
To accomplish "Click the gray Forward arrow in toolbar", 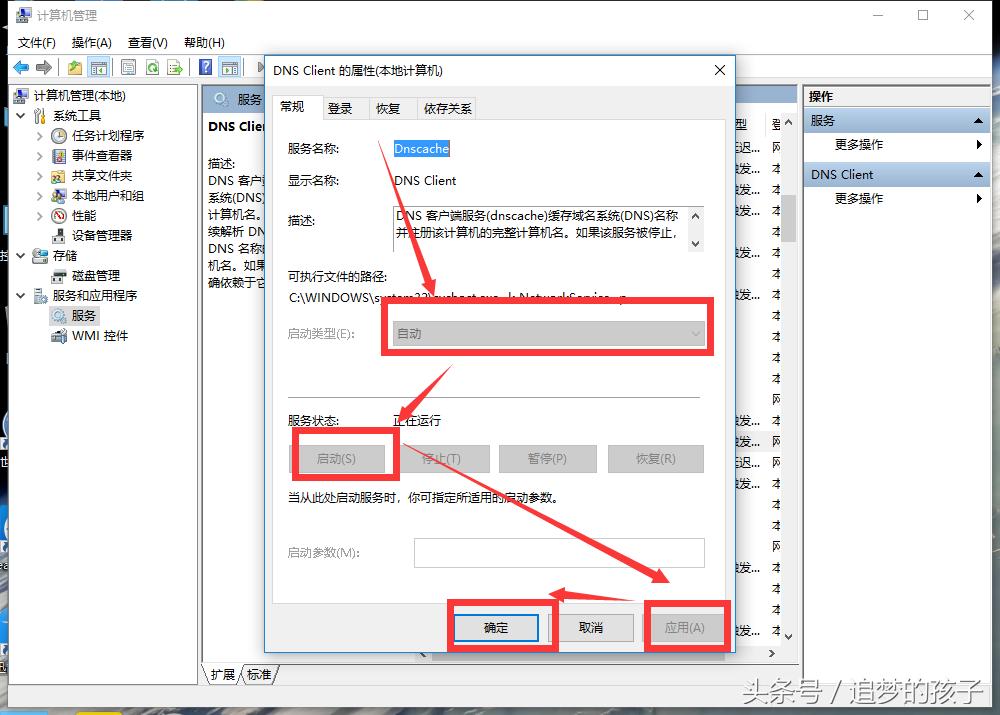I will point(44,67).
